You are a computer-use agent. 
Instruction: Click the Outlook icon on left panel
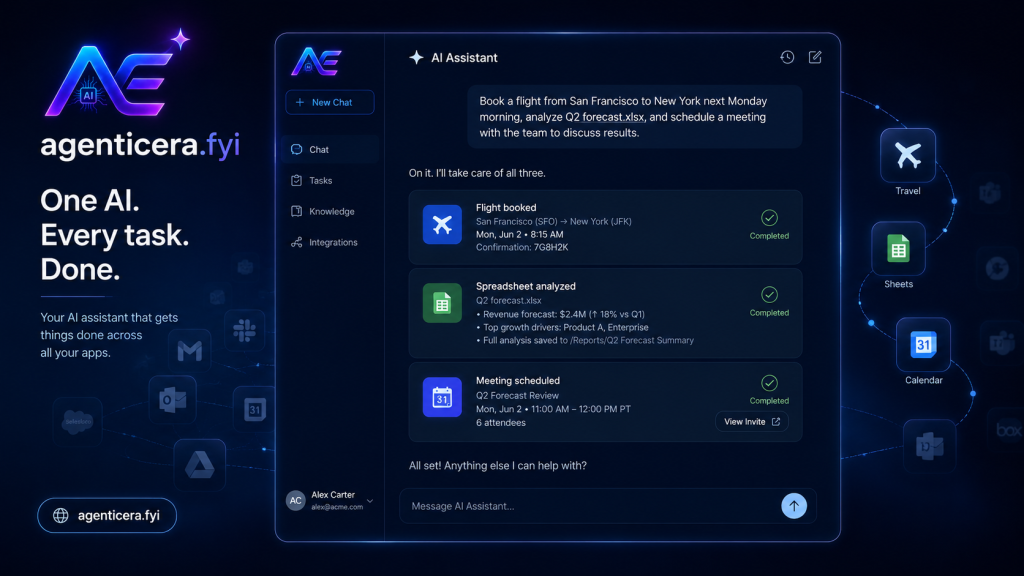173,400
